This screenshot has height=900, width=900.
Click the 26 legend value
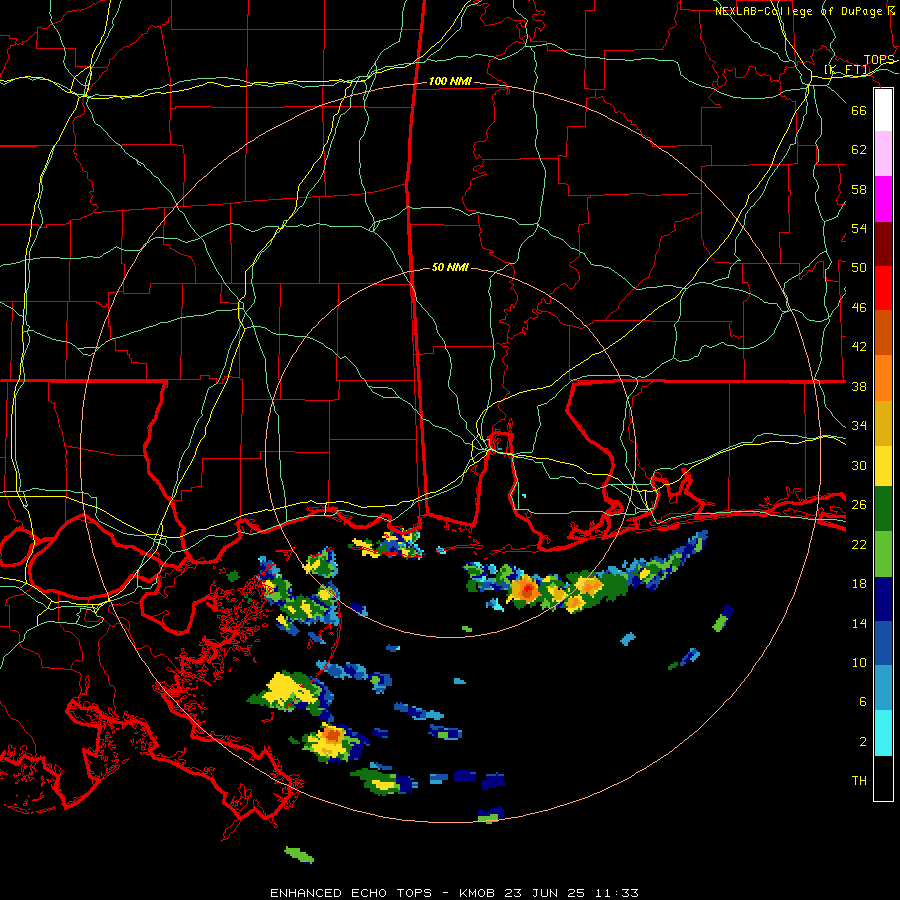[x=859, y=505]
